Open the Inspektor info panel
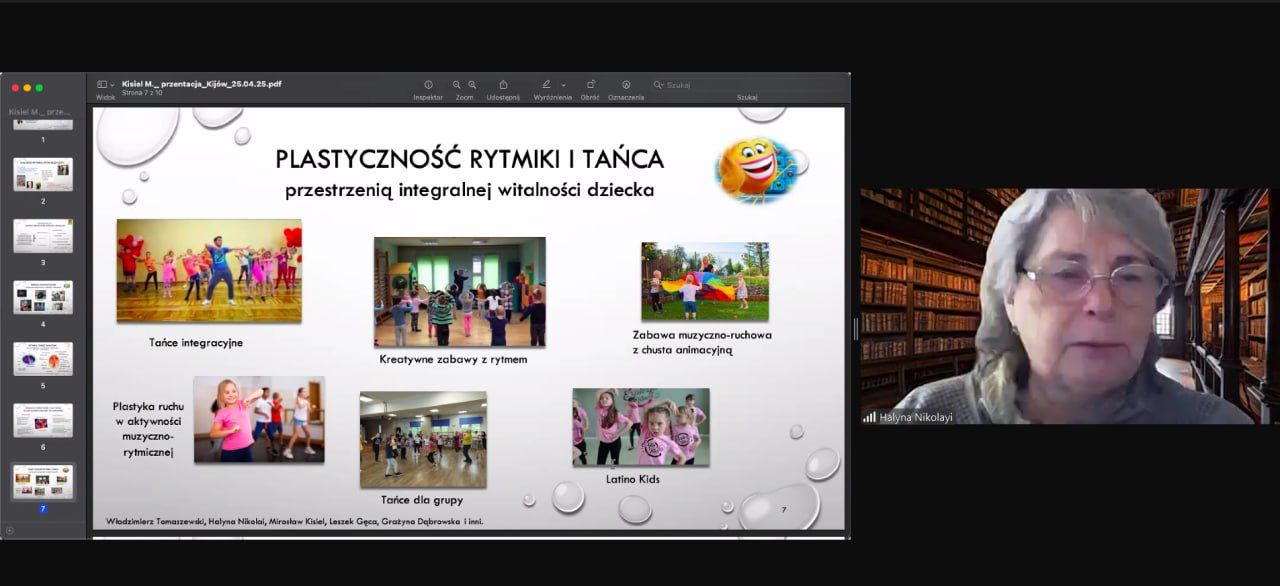Viewport: 1280px width, 586px height. (x=428, y=85)
